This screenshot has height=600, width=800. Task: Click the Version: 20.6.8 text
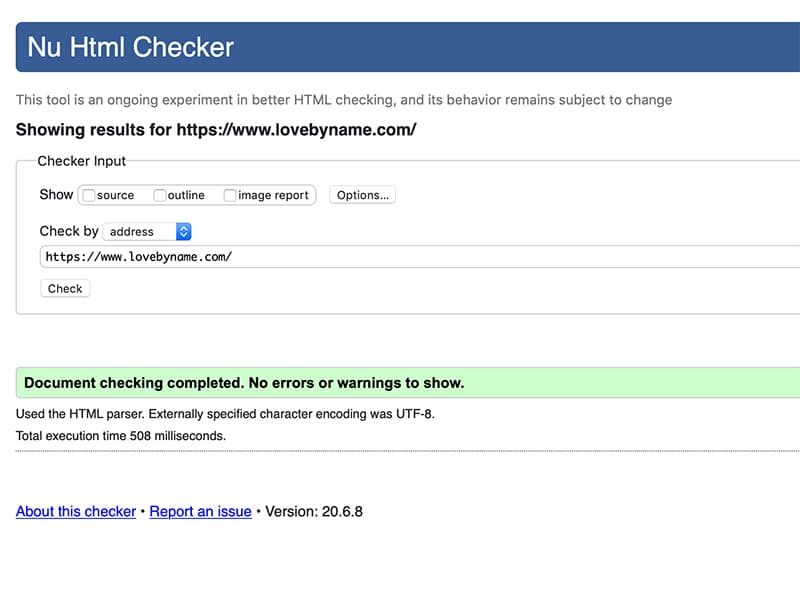pos(314,511)
